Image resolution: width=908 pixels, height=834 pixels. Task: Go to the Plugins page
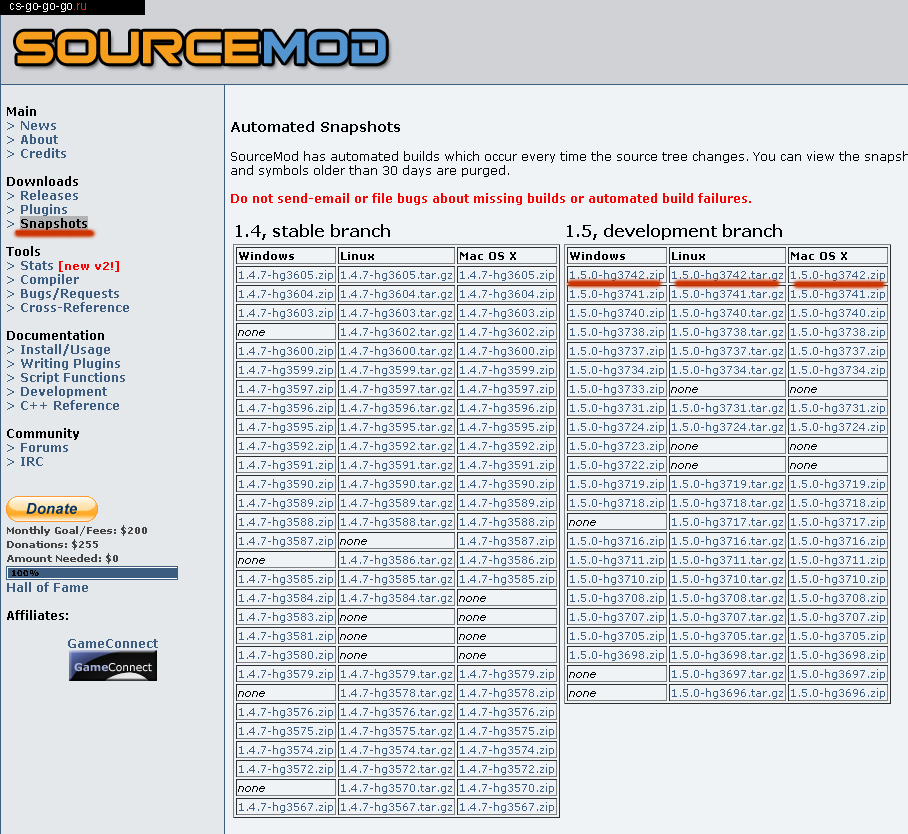click(44, 210)
